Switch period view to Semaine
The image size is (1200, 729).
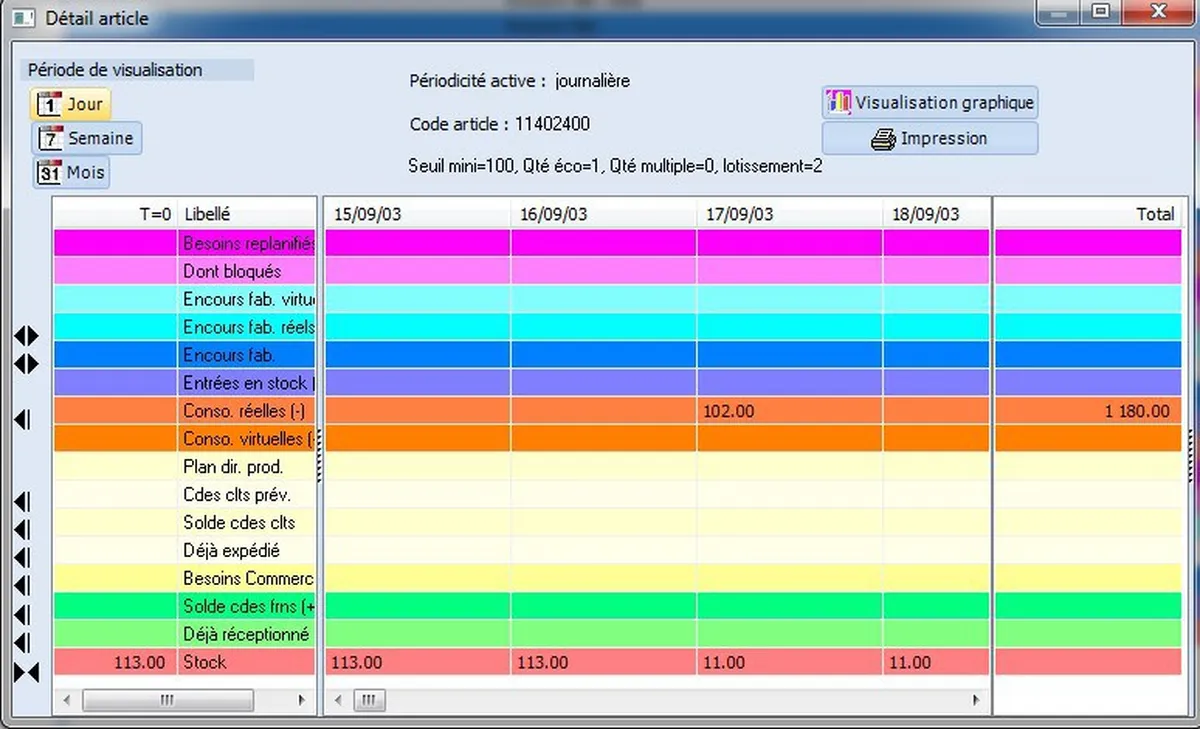coord(87,138)
